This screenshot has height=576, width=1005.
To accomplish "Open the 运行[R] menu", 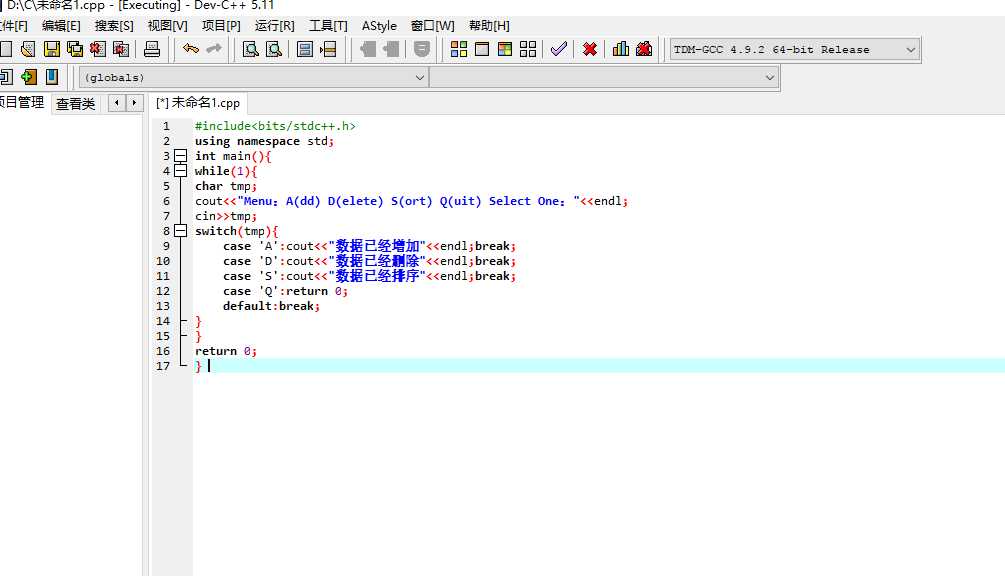I will coord(275,25).
